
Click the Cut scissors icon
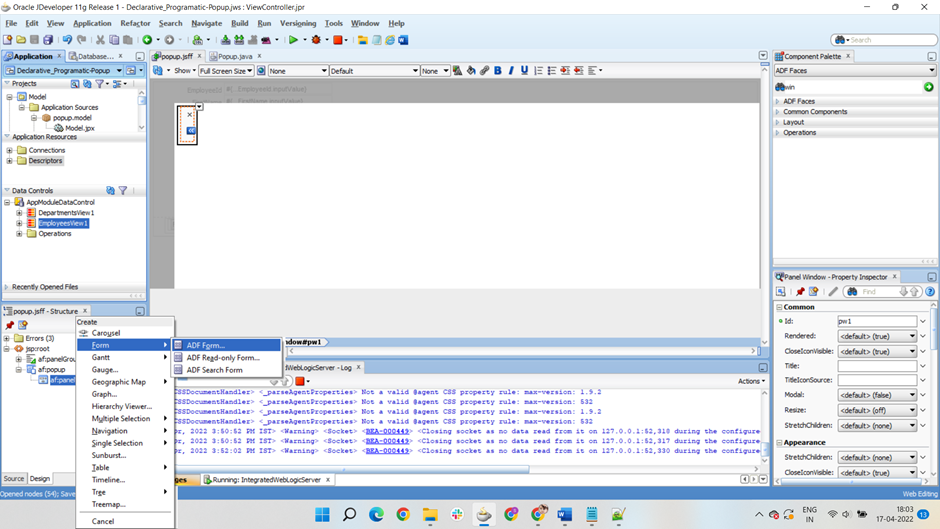(x=100, y=40)
